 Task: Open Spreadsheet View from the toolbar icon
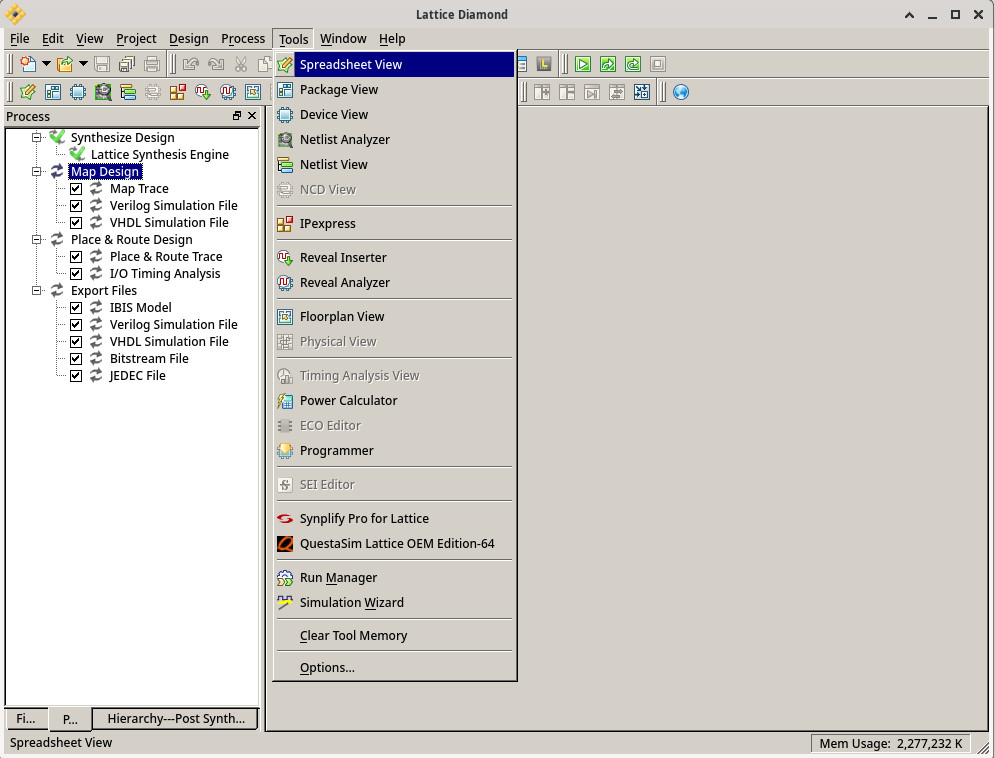28,92
